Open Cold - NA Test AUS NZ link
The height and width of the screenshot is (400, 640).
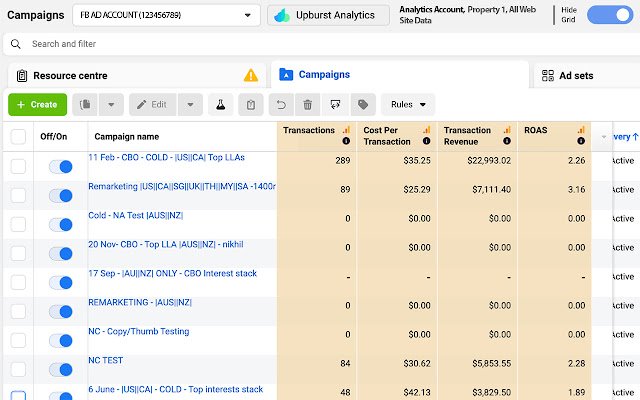point(136,216)
